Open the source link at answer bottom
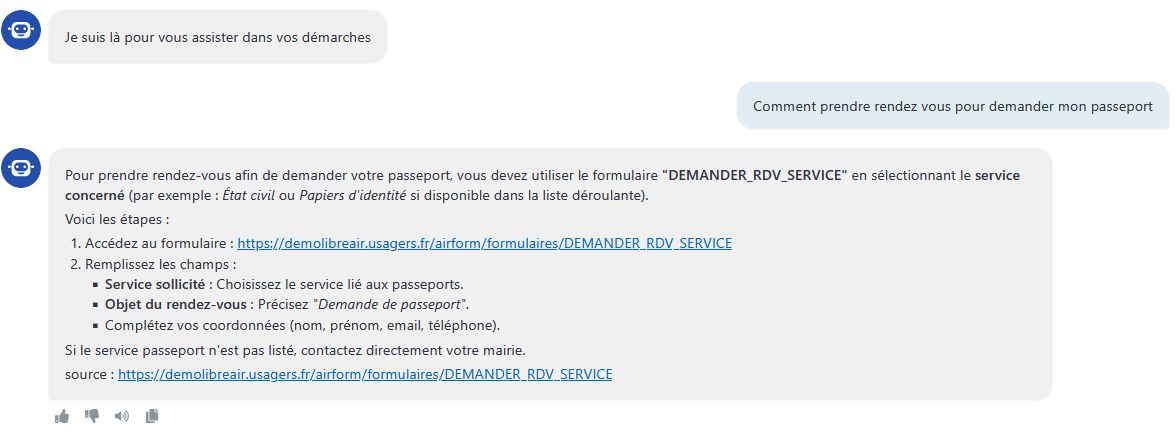This screenshot has height=436, width=1176. tap(365, 374)
